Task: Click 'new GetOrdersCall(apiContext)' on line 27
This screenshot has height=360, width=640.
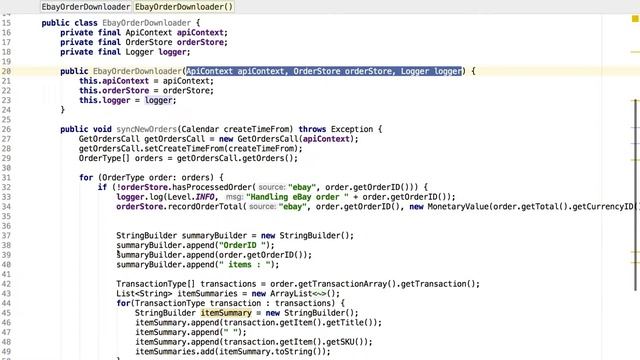Action: click(286, 139)
